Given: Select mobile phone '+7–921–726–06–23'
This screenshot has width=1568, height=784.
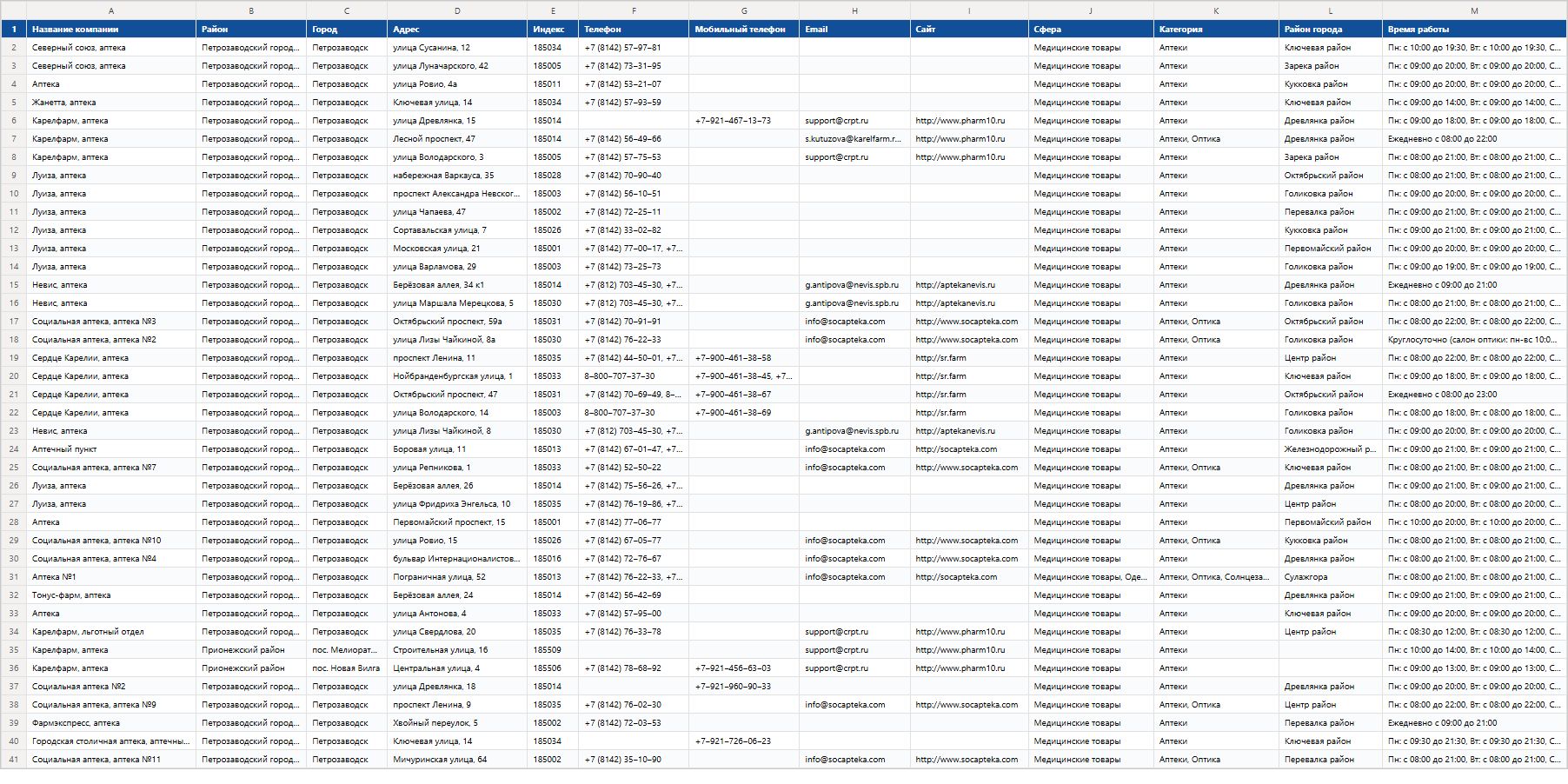Looking at the screenshot, I should 744,741.
